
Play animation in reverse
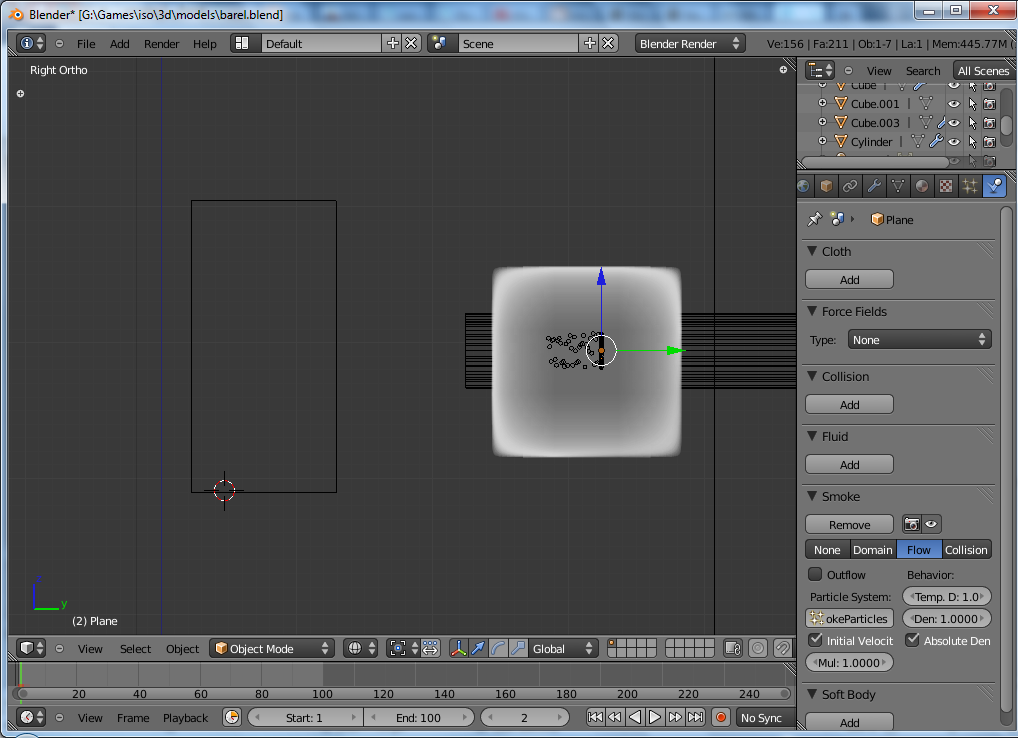coord(635,717)
